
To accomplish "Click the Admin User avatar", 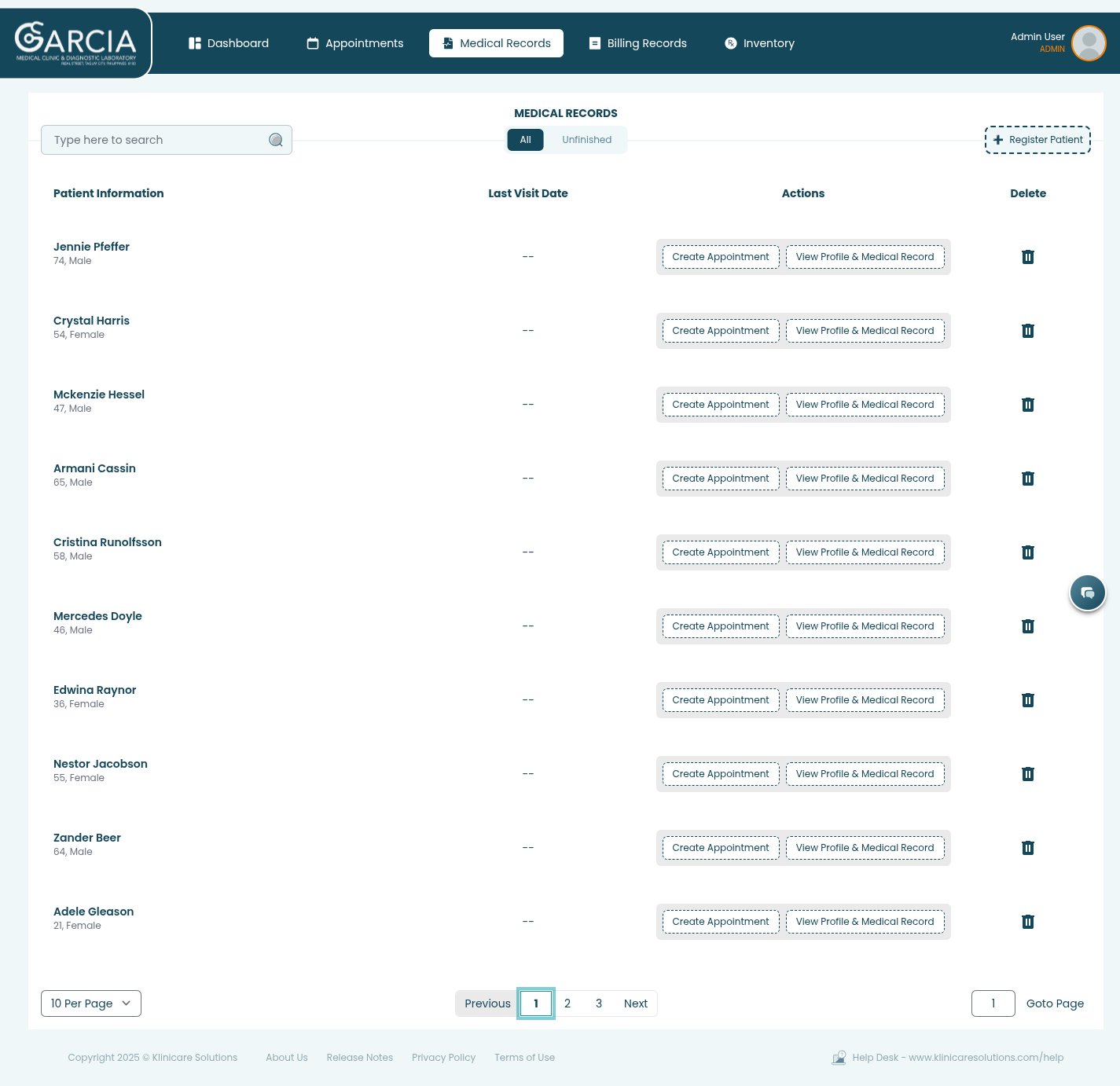I will coord(1088,43).
